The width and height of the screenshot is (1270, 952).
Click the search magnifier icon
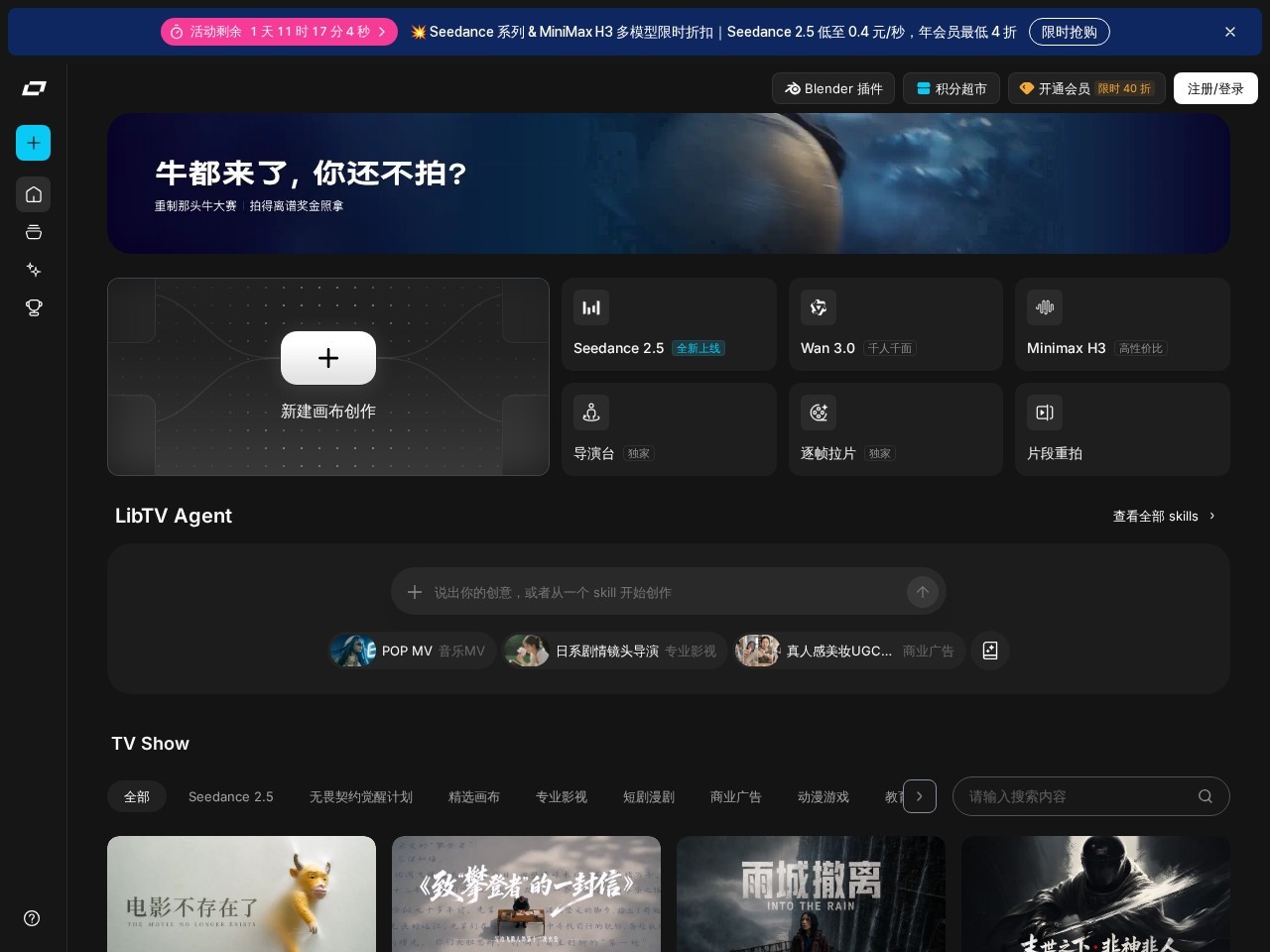coord(1206,796)
